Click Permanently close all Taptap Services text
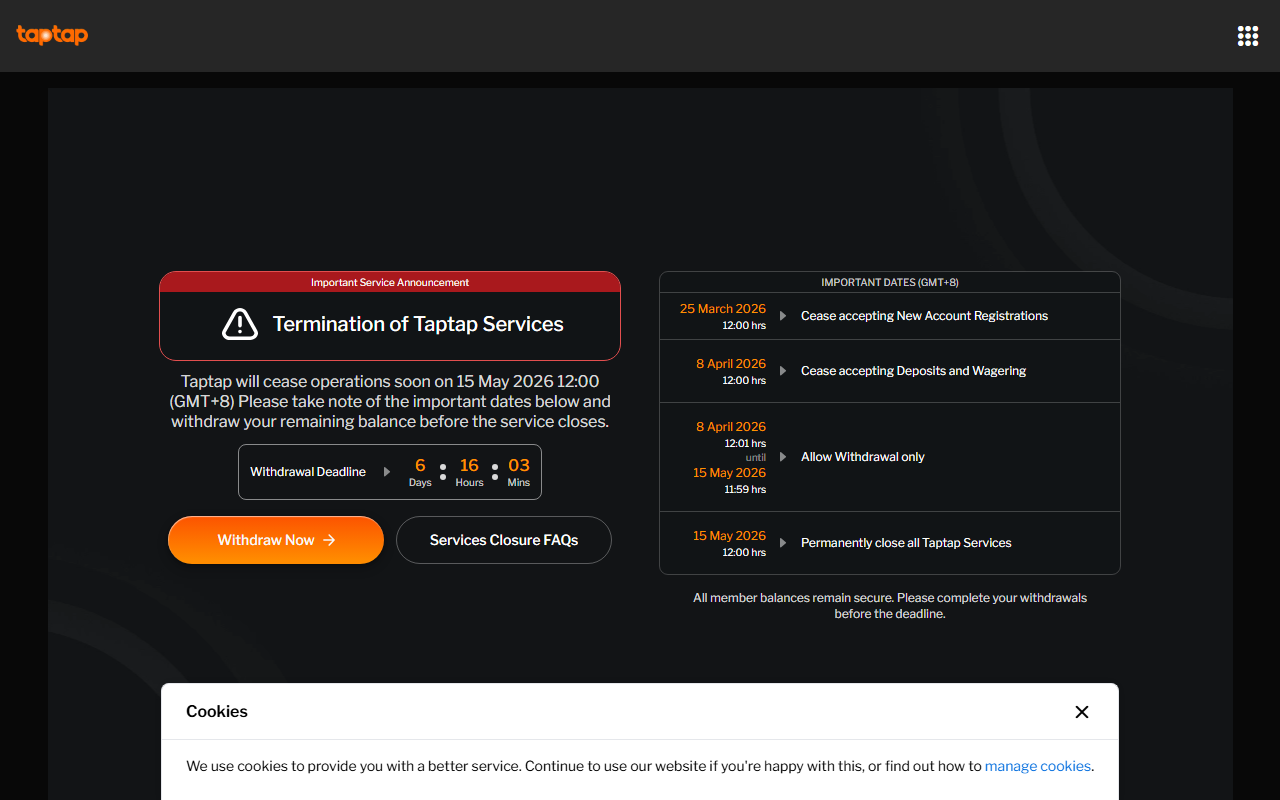Viewport: 1280px width, 800px height. (906, 543)
